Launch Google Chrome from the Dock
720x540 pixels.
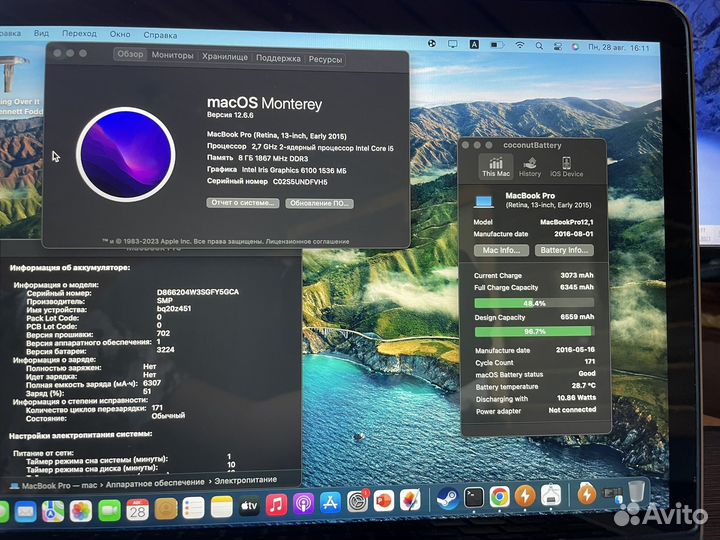pyautogui.click(x=500, y=496)
